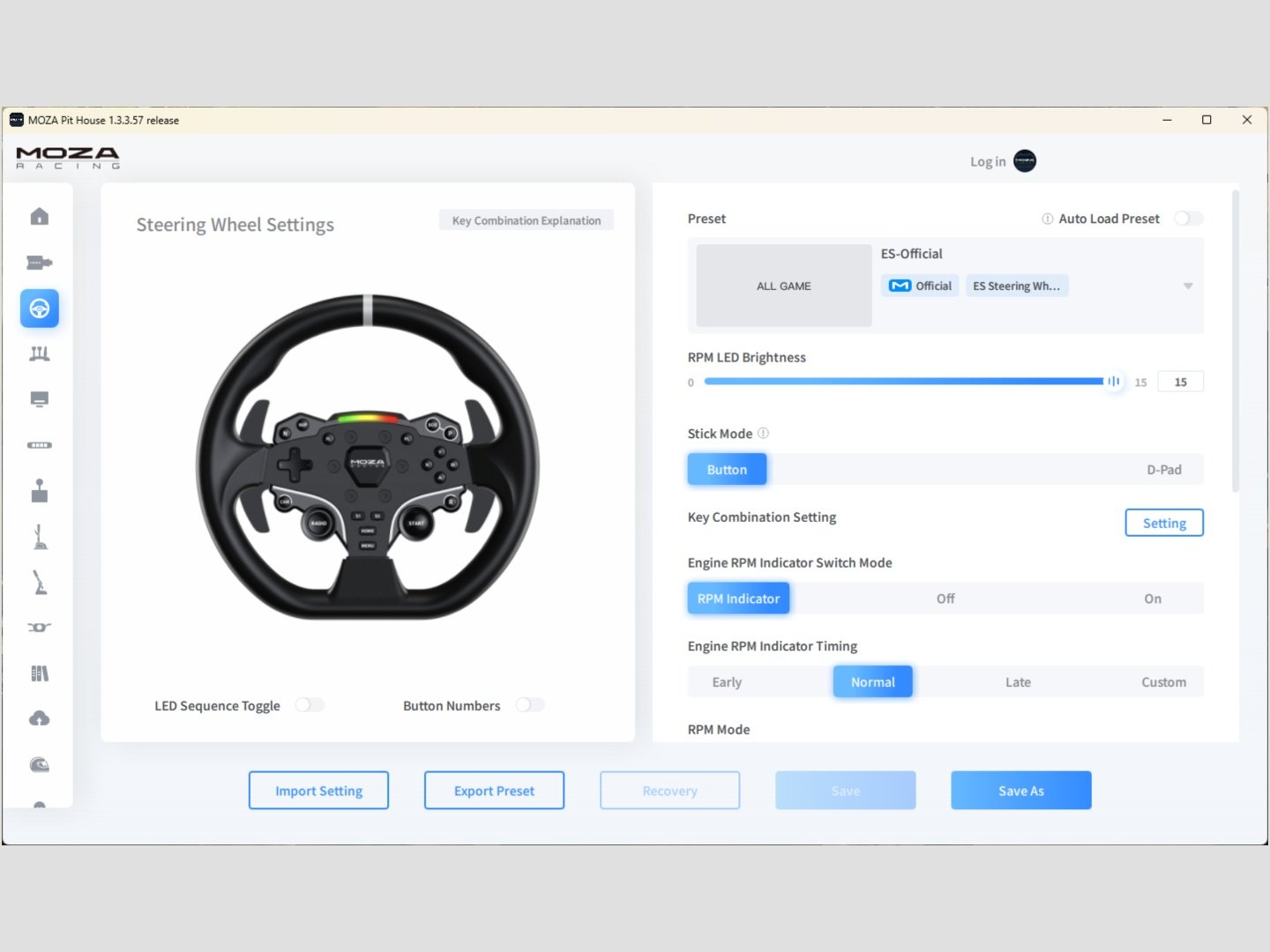
Task: Click the cloud upload icon in sidebar
Action: click(x=40, y=719)
